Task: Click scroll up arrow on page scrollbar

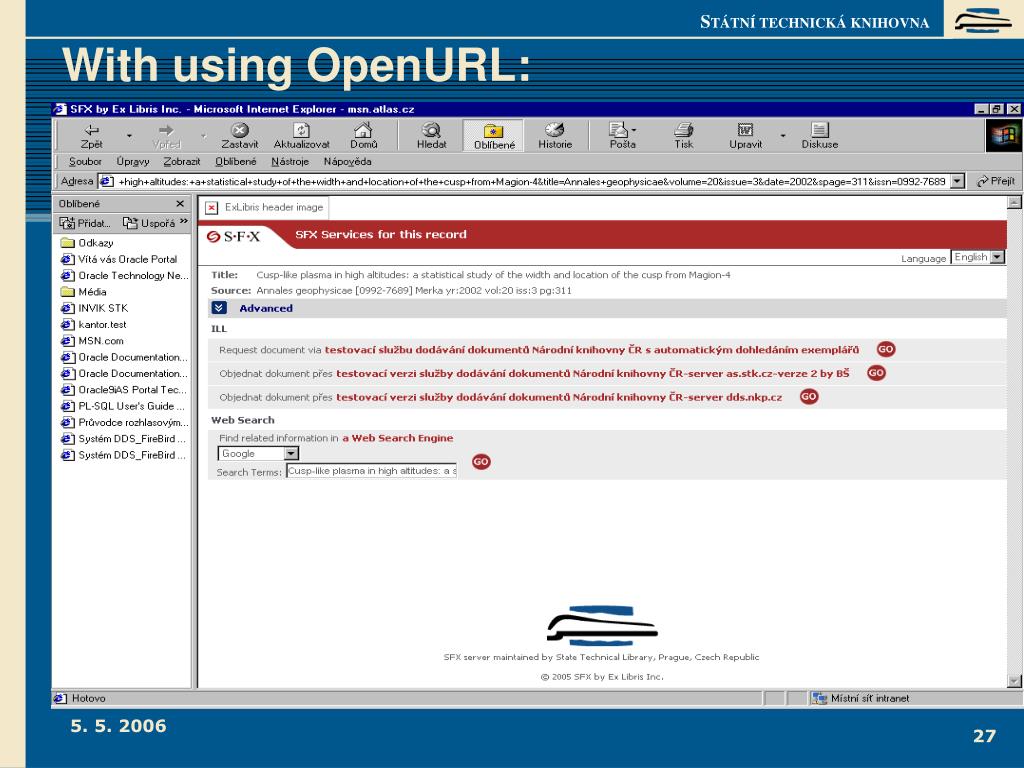Action: click(x=1014, y=202)
